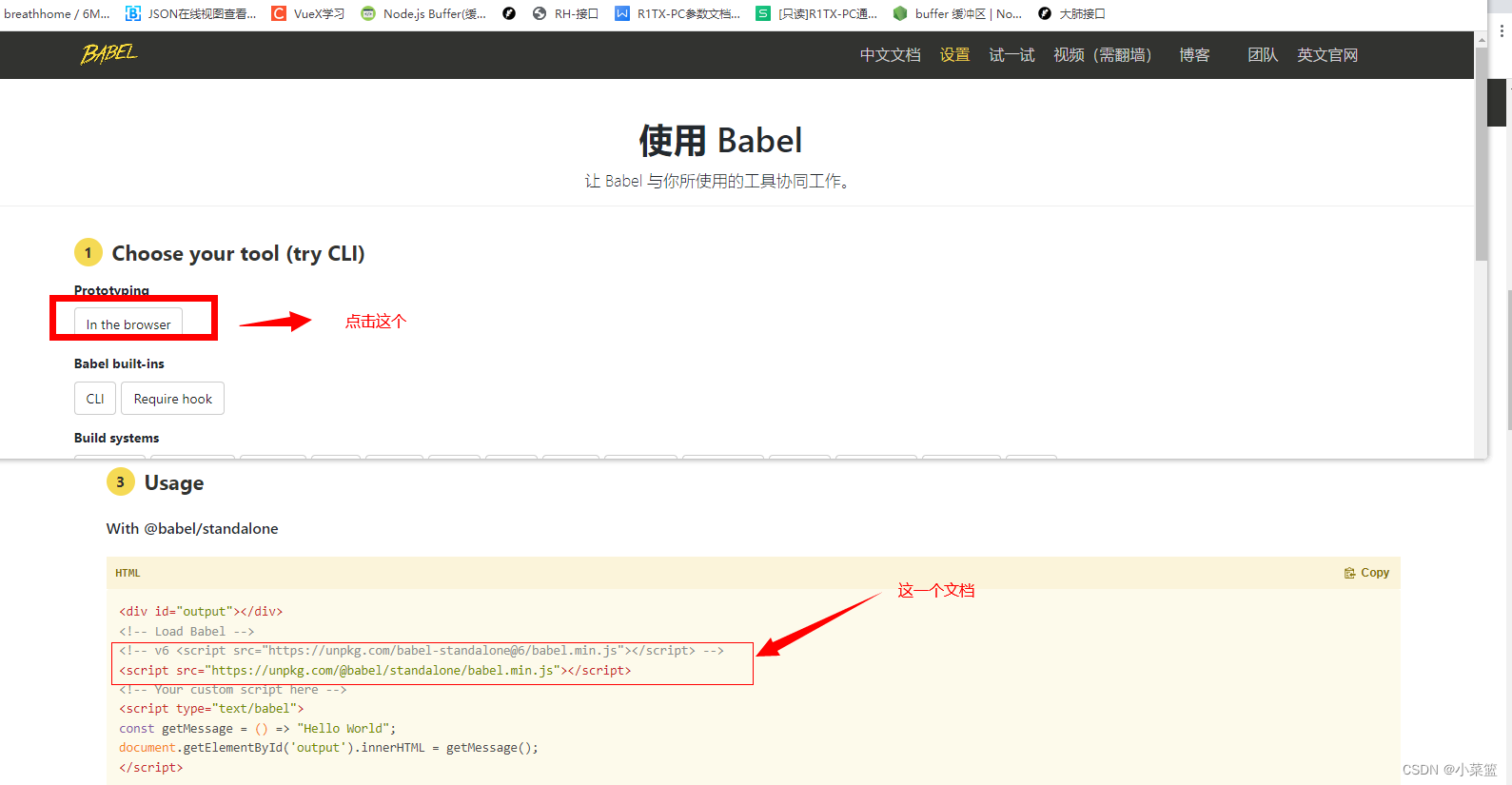Open 视频（需翻墙）in nav bar
This screenshot has height=785, width=1512.
tap(1103, 55)
